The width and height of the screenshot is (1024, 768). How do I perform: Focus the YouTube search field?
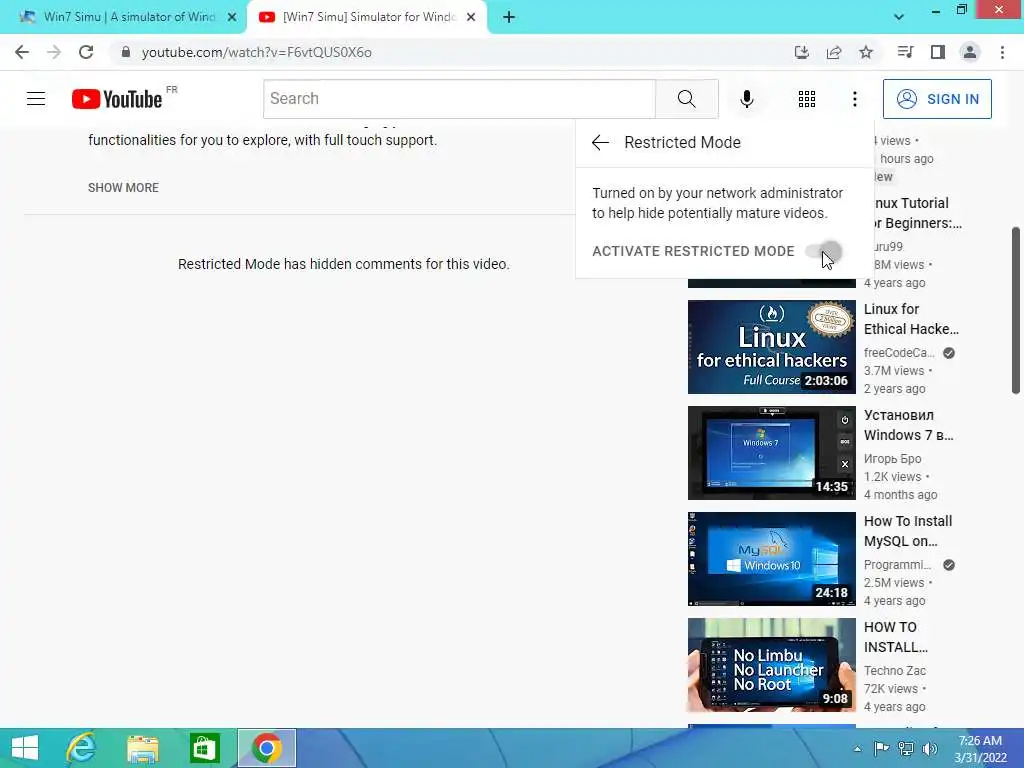(x=459, y=99)
